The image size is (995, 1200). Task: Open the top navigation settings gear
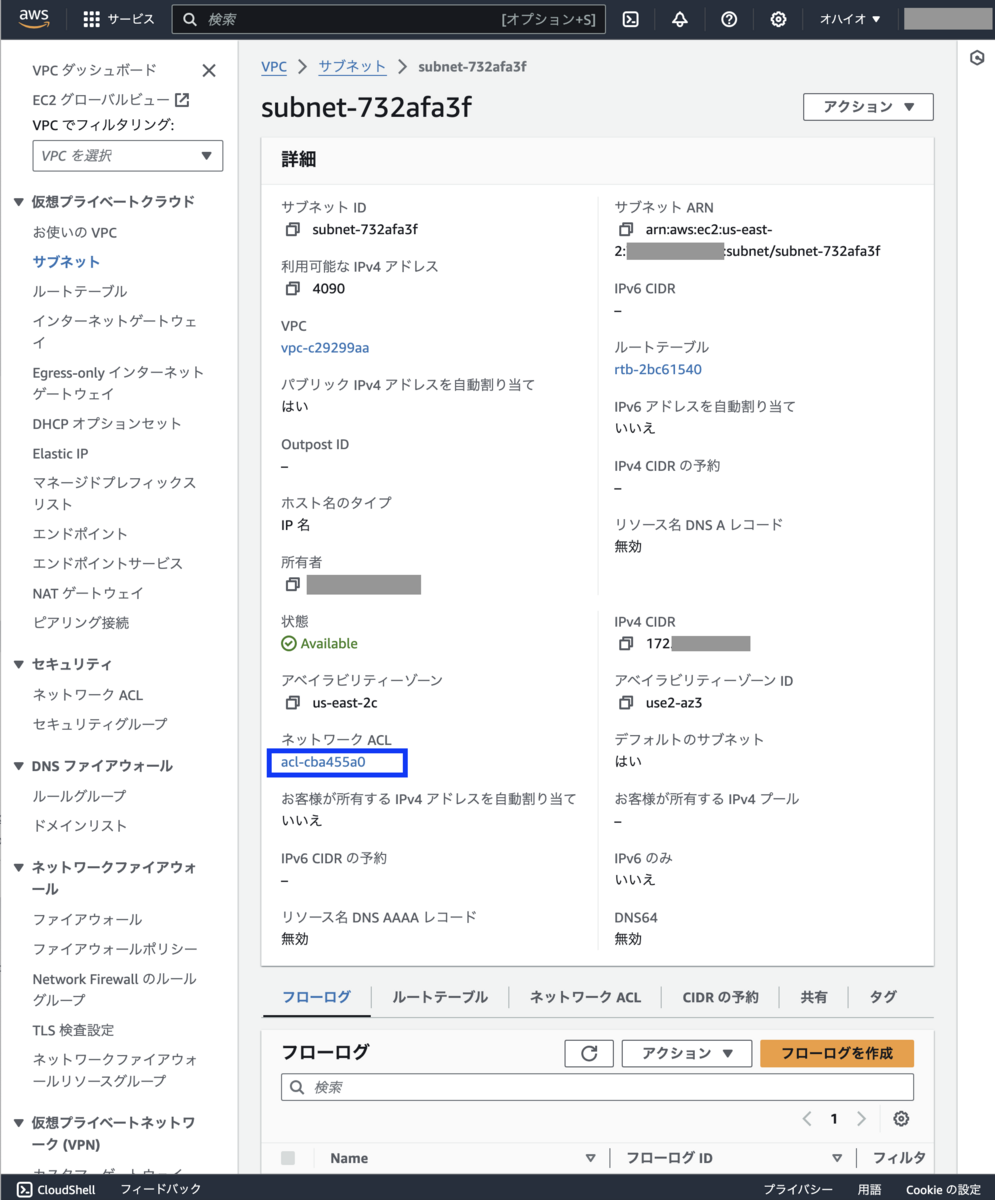click(778, 19)
